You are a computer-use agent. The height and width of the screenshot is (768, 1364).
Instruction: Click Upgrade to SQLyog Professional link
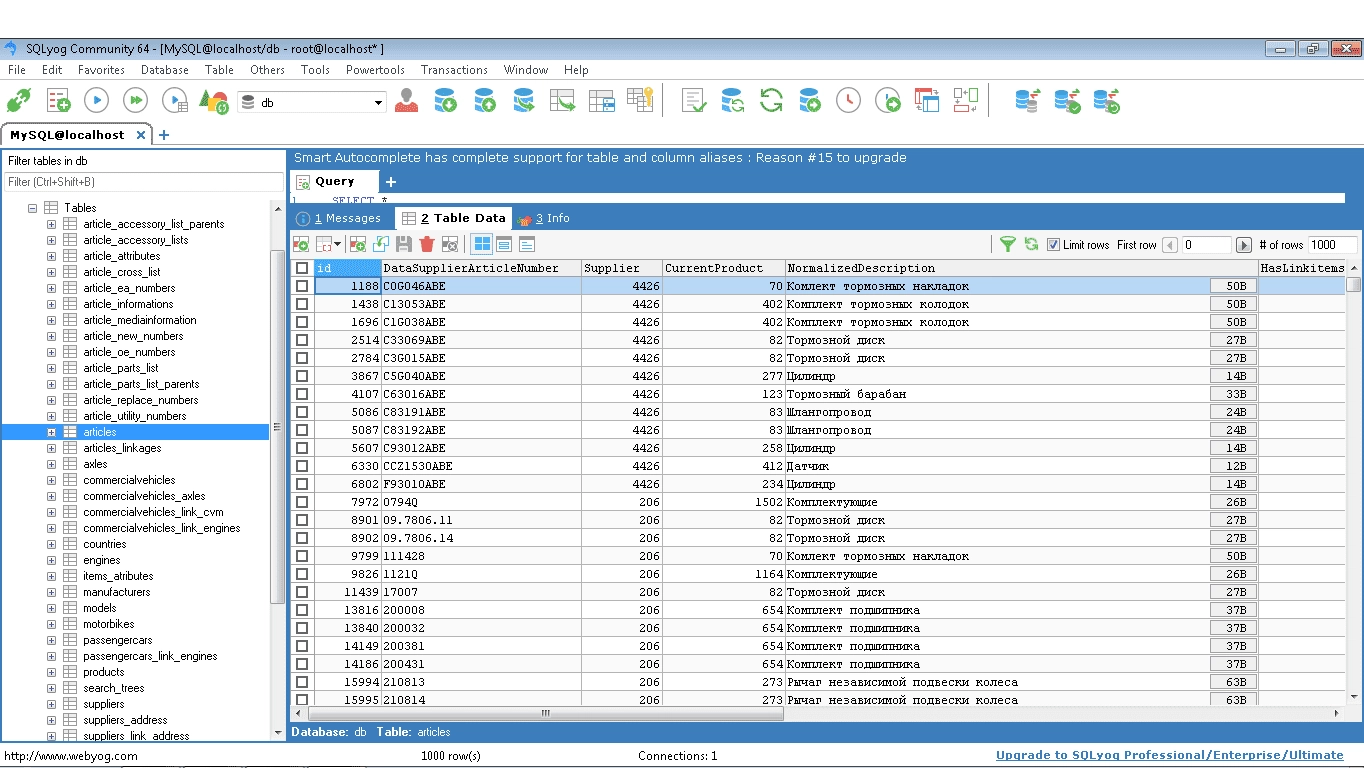point(1169,755)
